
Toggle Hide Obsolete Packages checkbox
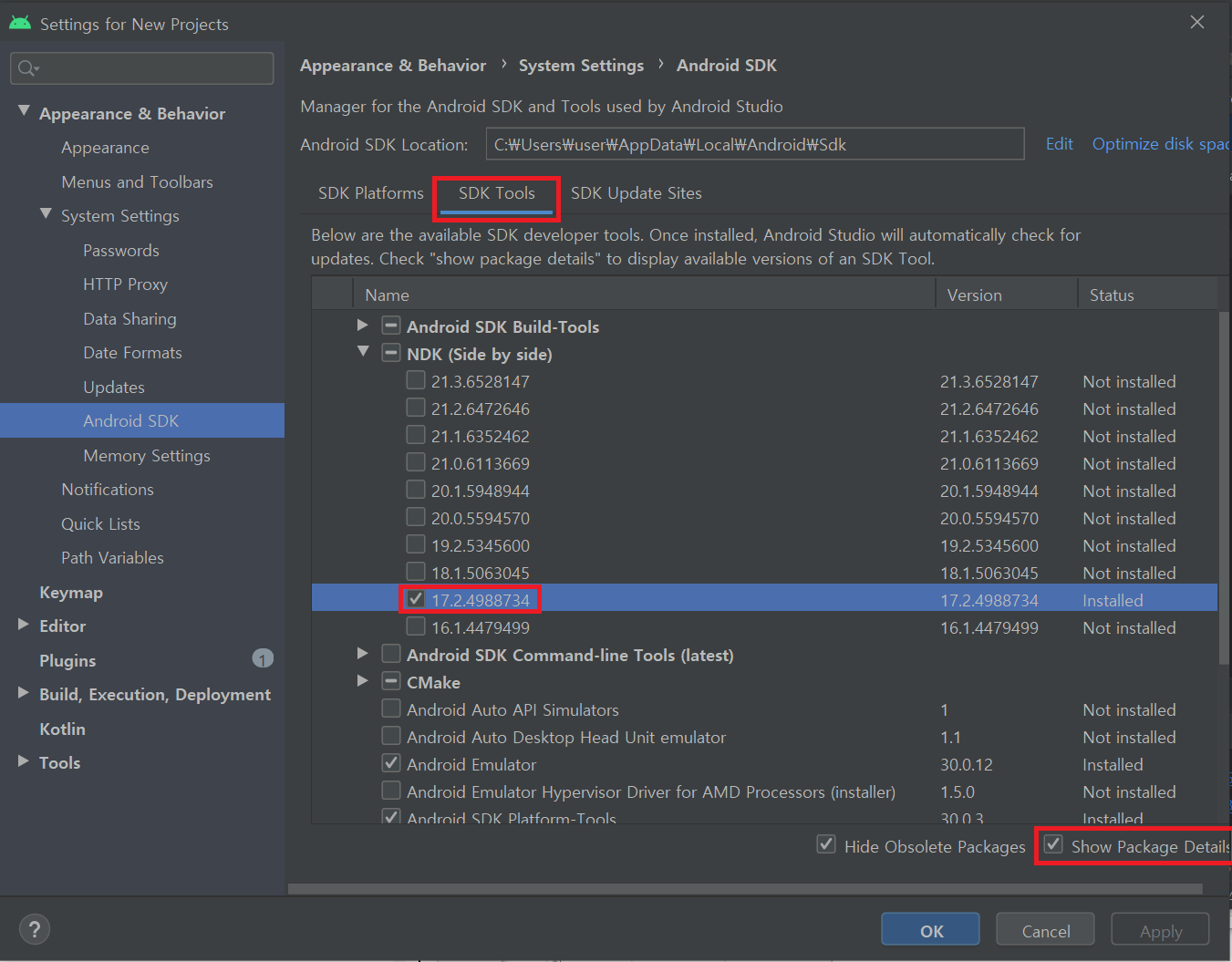pyautogui.click(x=826, y=844)
